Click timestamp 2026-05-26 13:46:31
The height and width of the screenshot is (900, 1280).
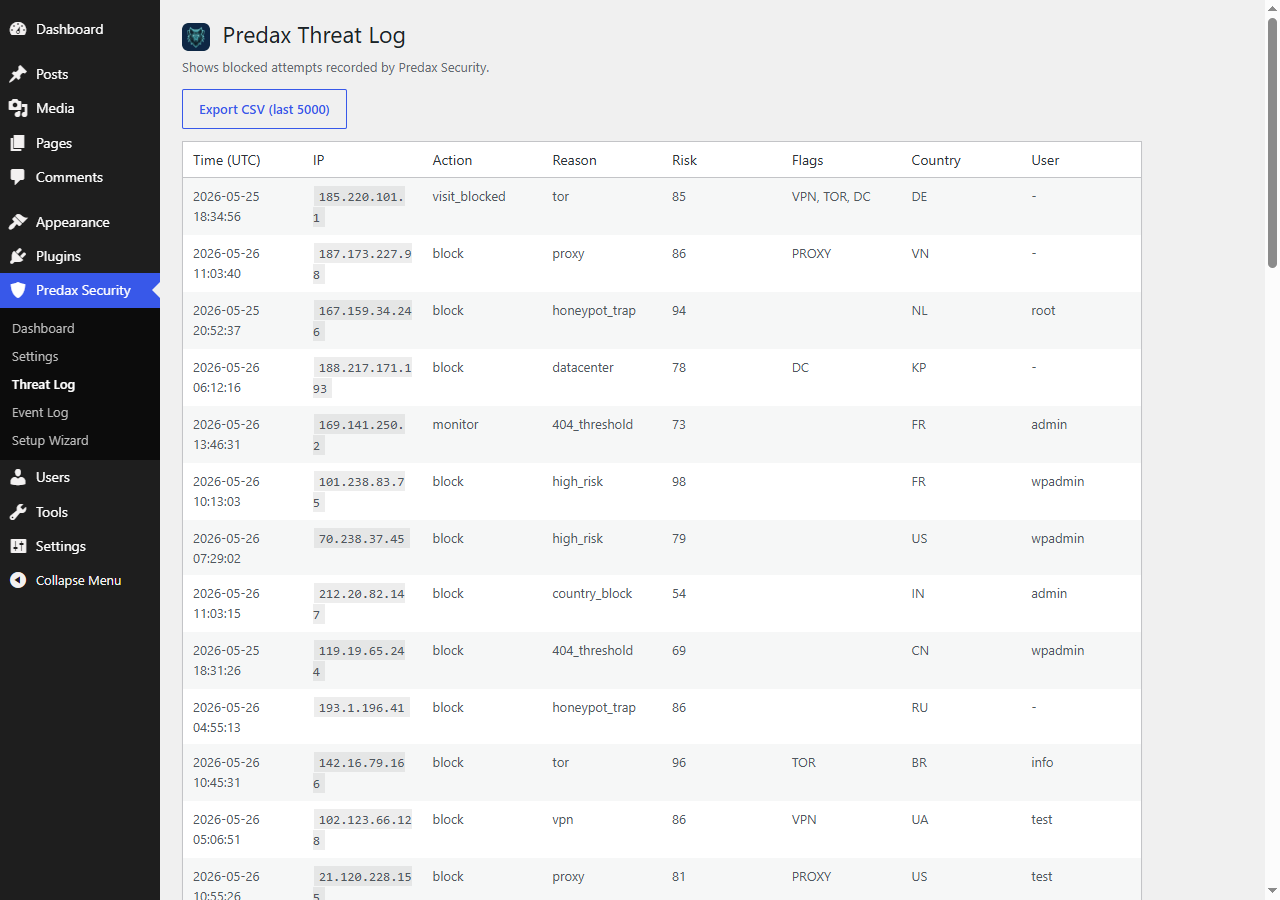click(226, 435)
